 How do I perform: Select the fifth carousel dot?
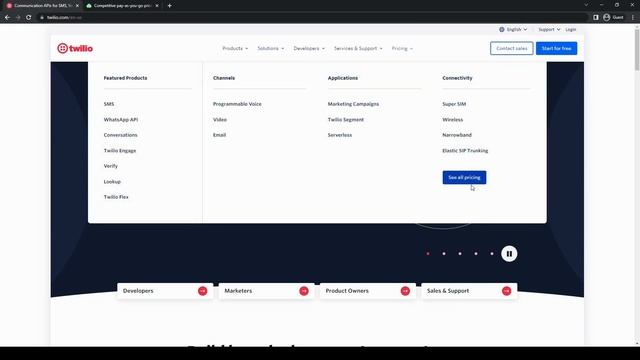(491, 254)
